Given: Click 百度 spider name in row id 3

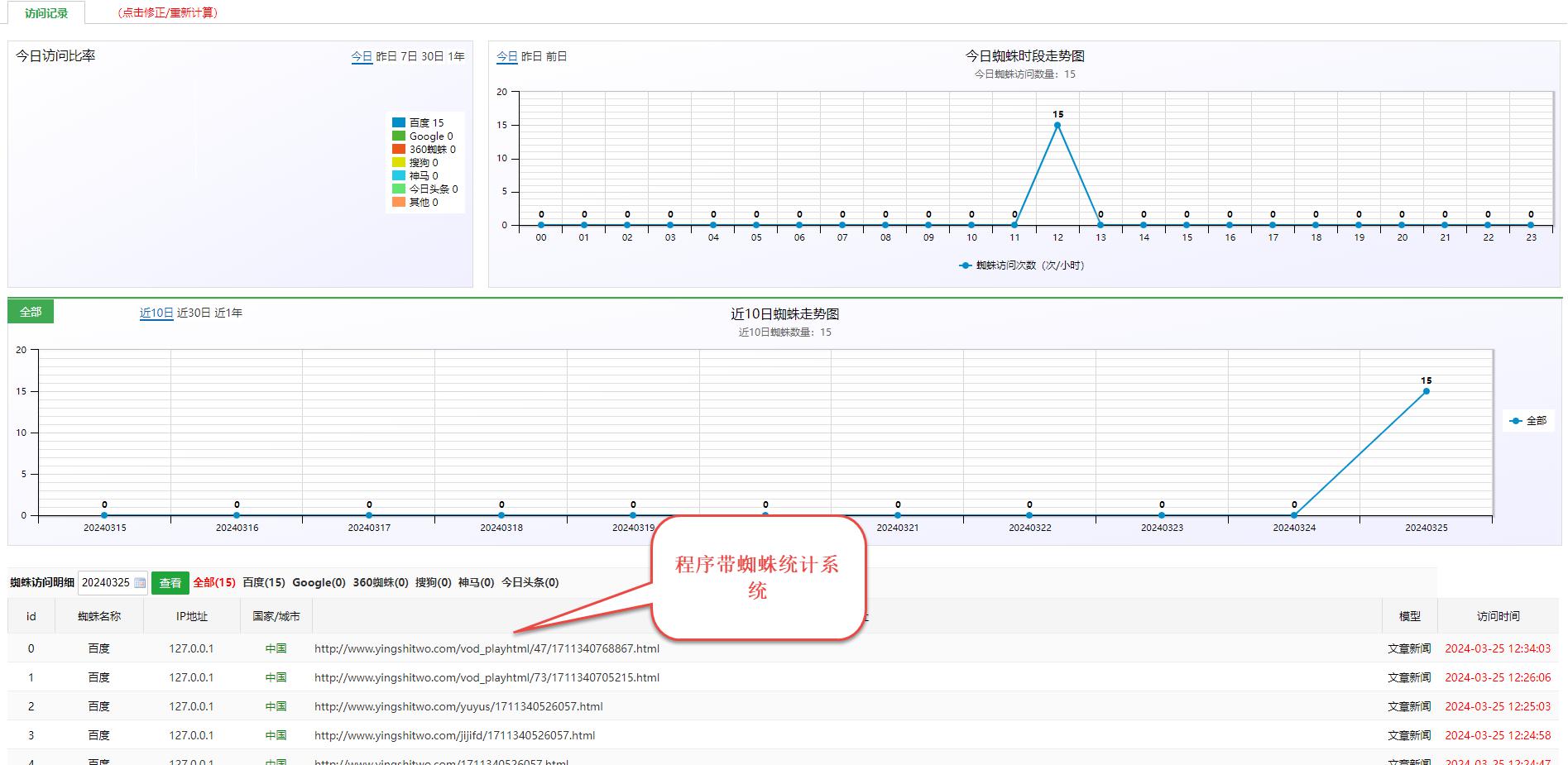Looking at the screenshot, I should (99, 735).
